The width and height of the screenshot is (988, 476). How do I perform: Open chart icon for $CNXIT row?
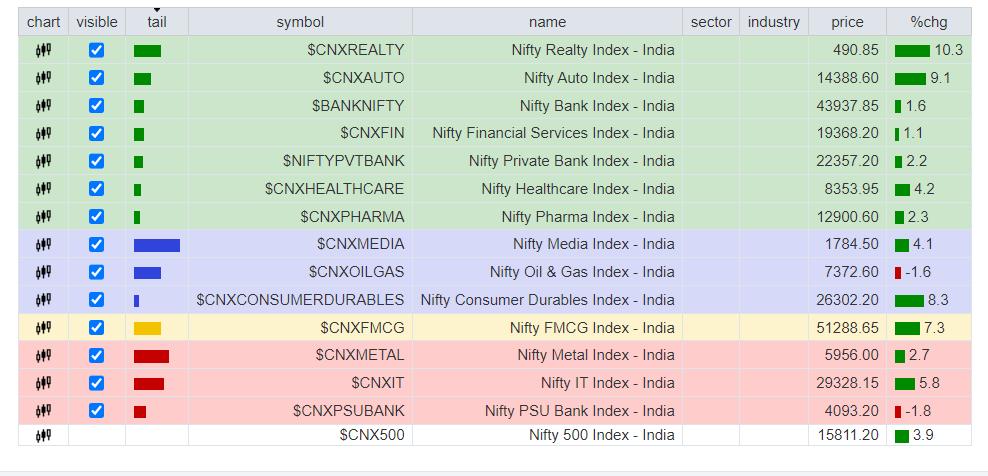pyautogui.click(x=43, y=383)
